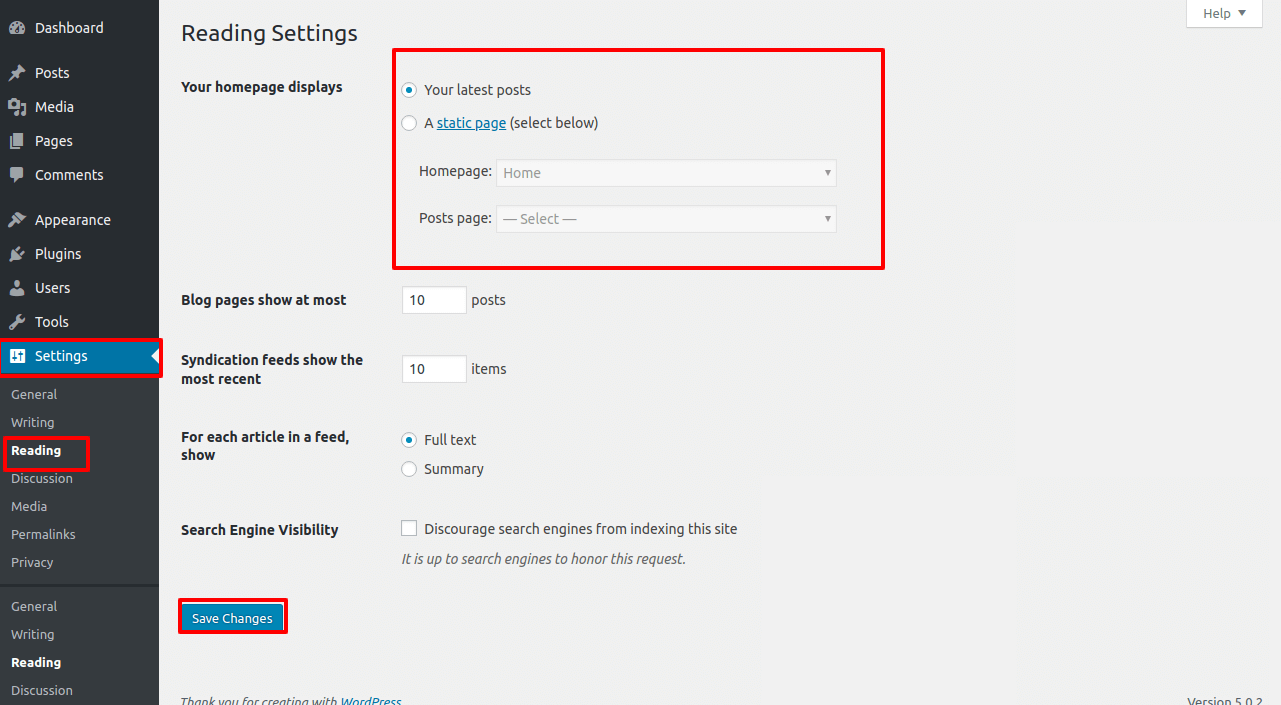Enable discourage search engines checkbox
Viewport: 1281px width, 705px height.
(x=409, y=528)
